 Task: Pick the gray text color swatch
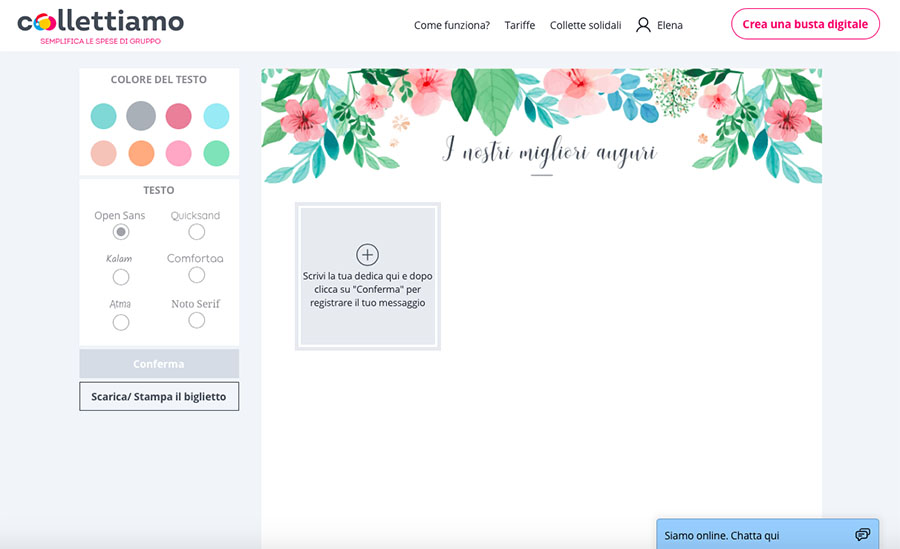coord(141,116)
